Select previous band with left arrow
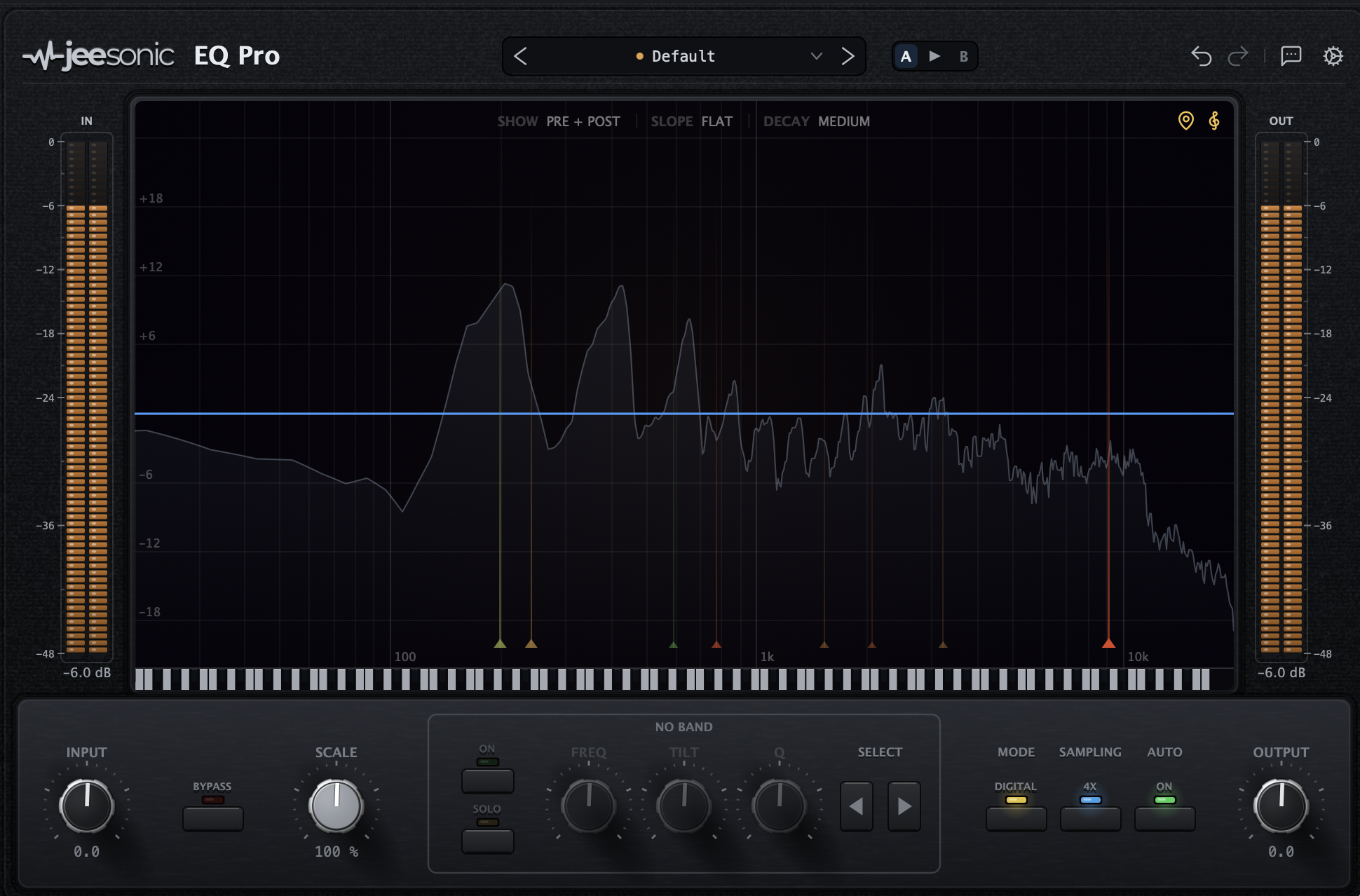The height and width of the screenshot is (896, 1360). (856, 806)
